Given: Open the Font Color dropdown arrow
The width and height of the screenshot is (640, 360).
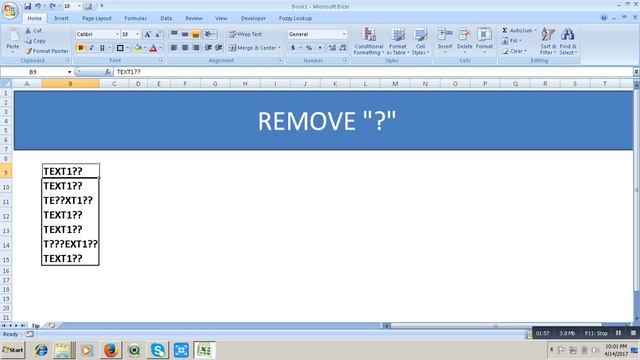Looking at the screenshot, I should [160, 48].
